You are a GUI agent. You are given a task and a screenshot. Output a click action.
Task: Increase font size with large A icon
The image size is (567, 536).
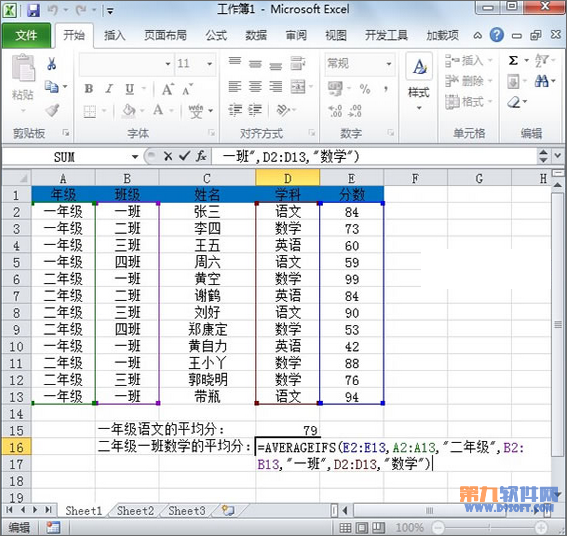coord(167,89)
